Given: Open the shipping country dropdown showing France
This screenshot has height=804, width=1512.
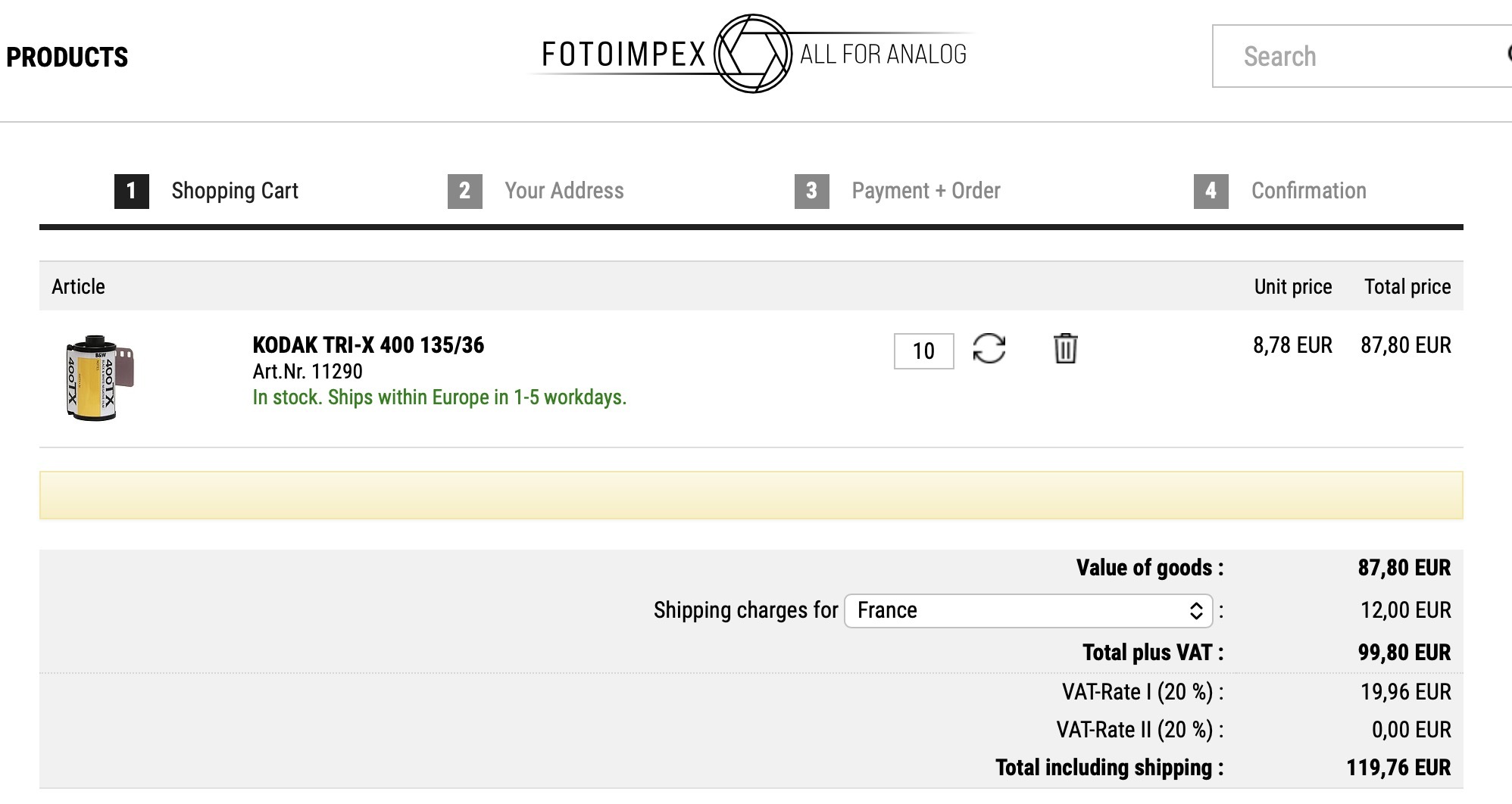Looking at the screenshot, I should [1028, 611].
